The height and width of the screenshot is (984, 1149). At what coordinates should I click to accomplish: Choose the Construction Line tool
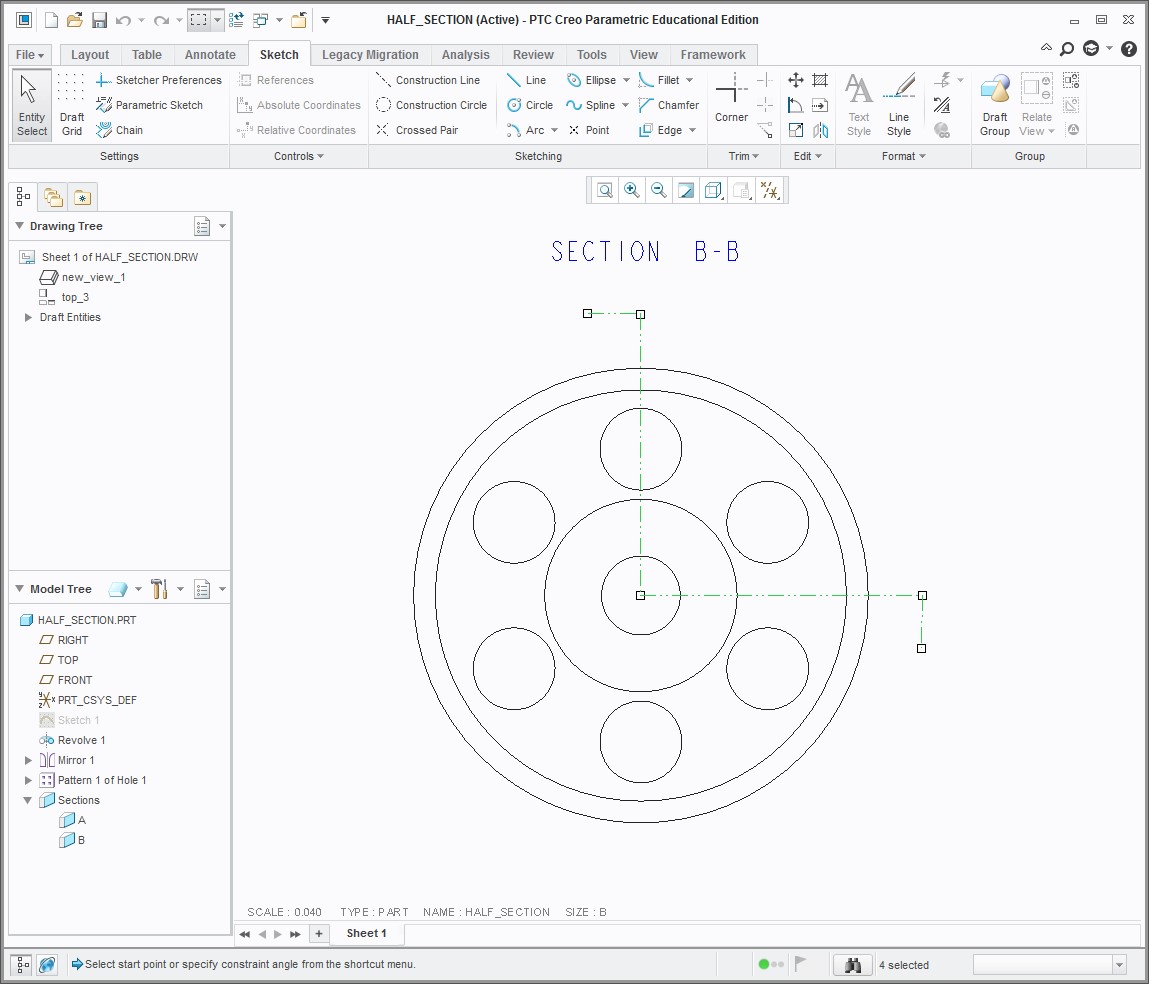tap(428, 80)
